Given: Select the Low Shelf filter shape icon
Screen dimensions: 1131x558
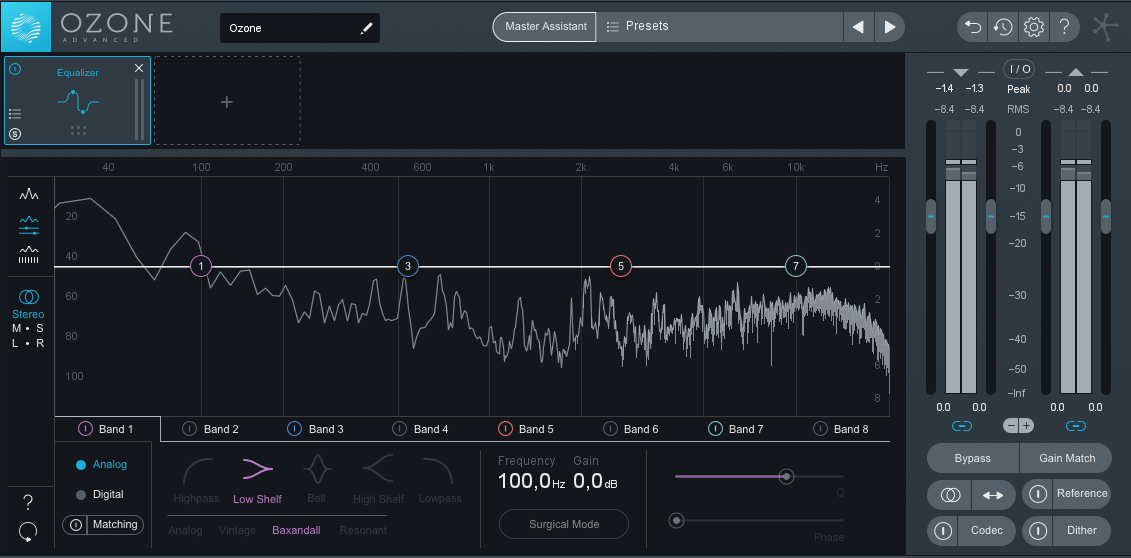Looking at the screenshot, I should coord(258,470).
